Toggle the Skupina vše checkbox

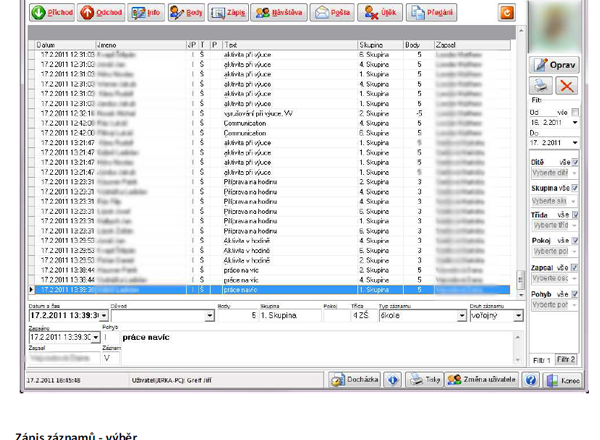click(x=575, y=188)
